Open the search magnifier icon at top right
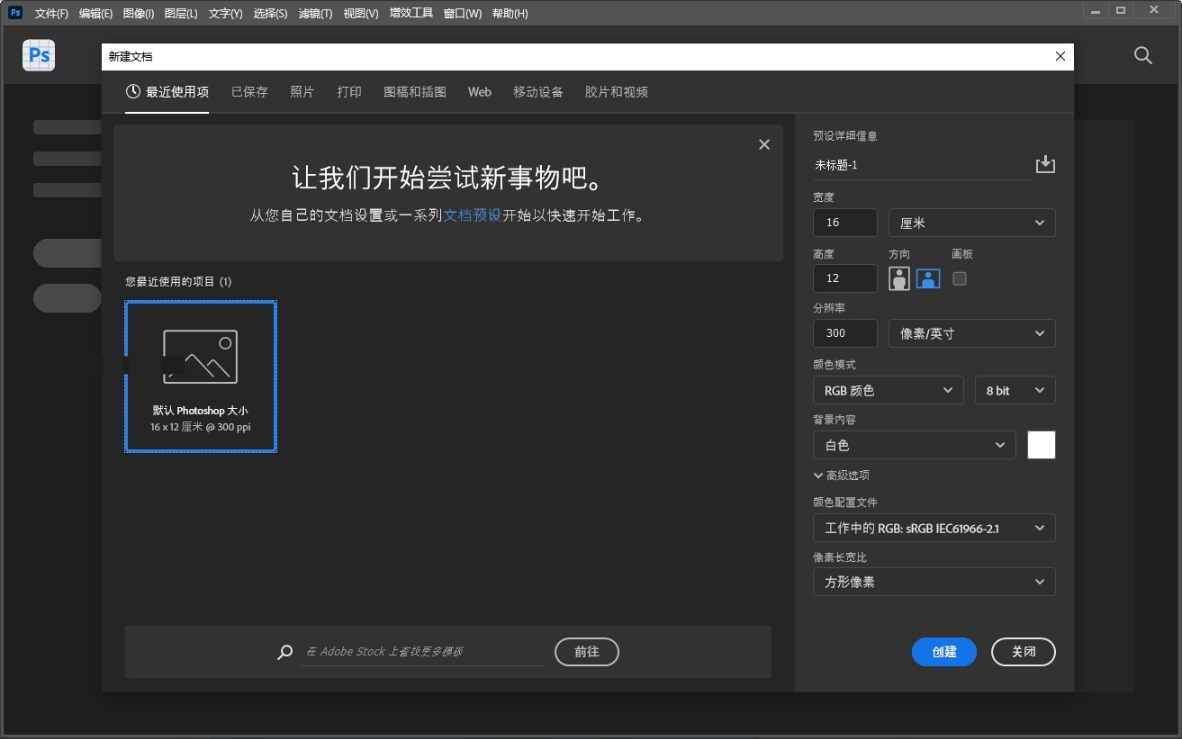 [1143, 55]
